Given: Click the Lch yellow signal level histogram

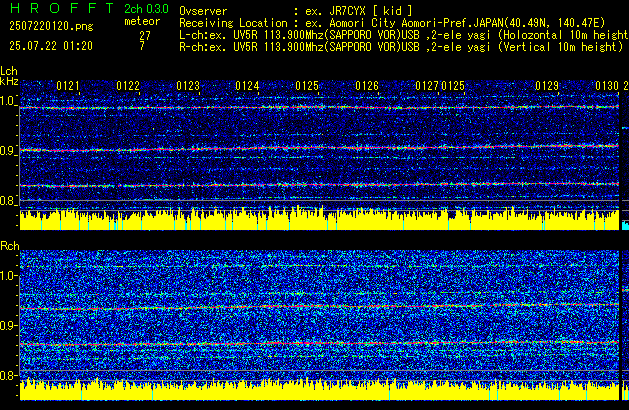Looking at the screenshot, I should (319, 220).
